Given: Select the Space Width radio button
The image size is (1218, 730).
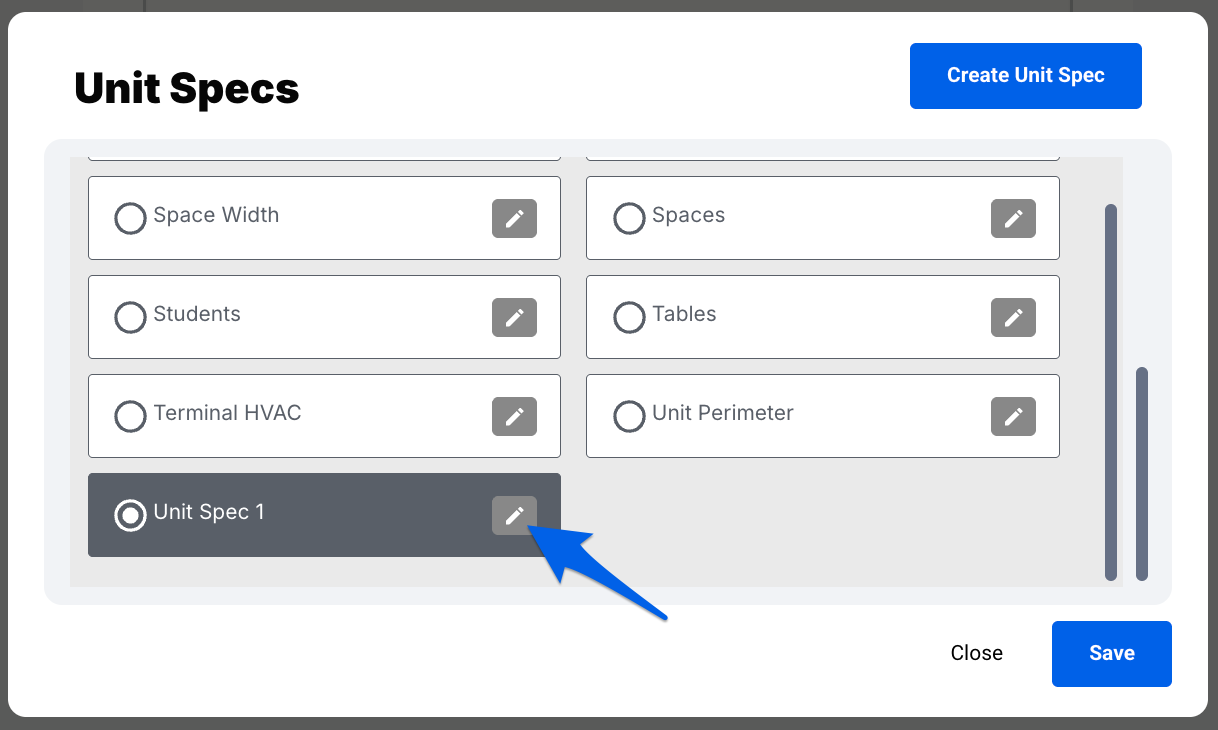Looking at the screenshot, I should pyautogui.click(x=130, y=219).
